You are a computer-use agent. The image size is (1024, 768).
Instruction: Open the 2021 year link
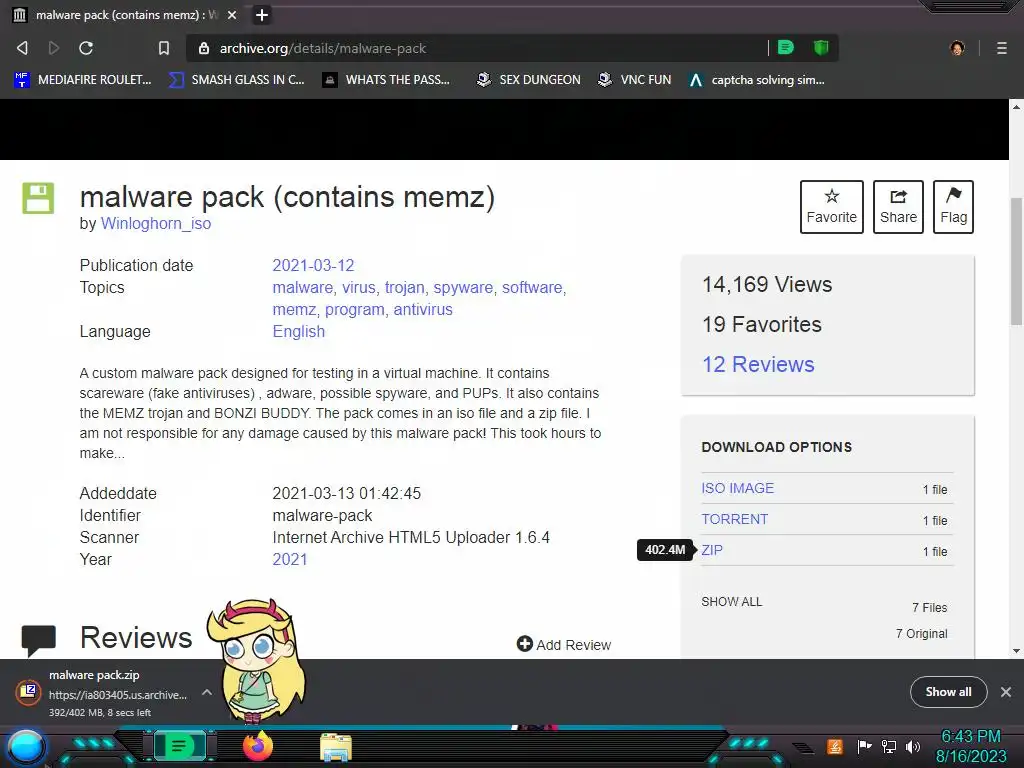coord(289,560)
